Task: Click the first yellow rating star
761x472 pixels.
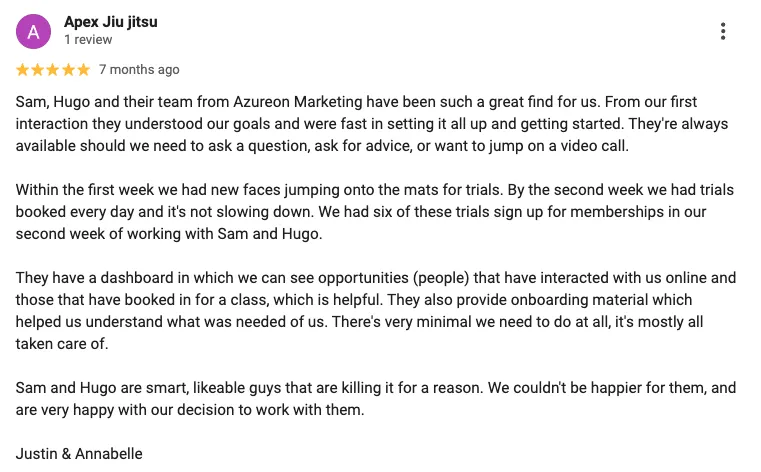Action: pyautogui.click(x=22, y=70)
